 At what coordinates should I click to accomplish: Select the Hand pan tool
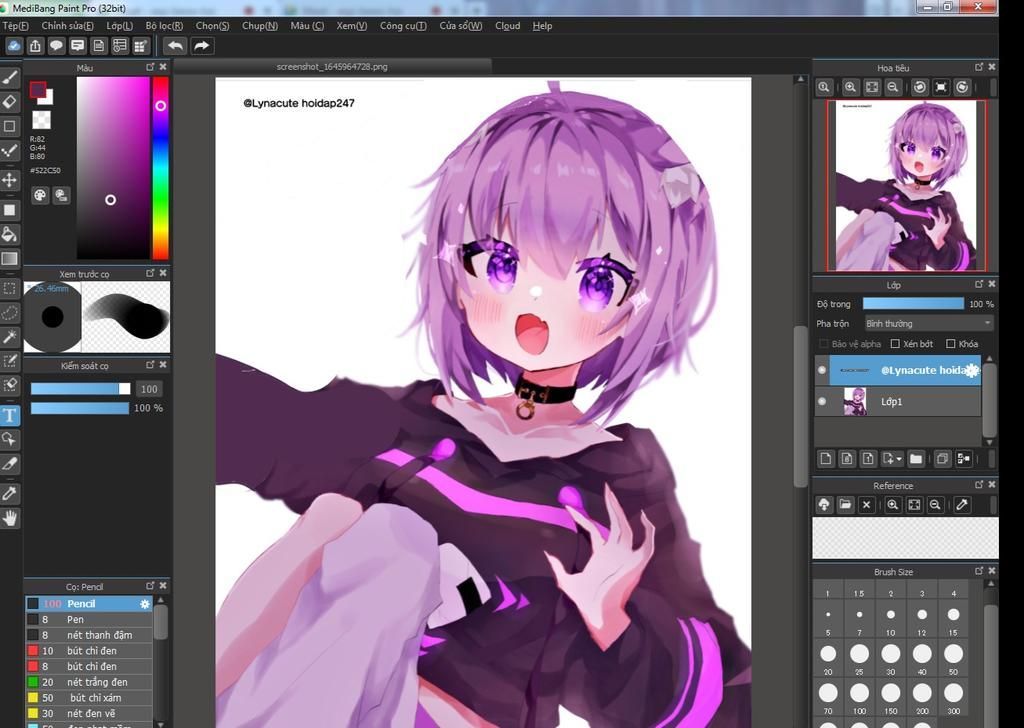coord(10,518)
